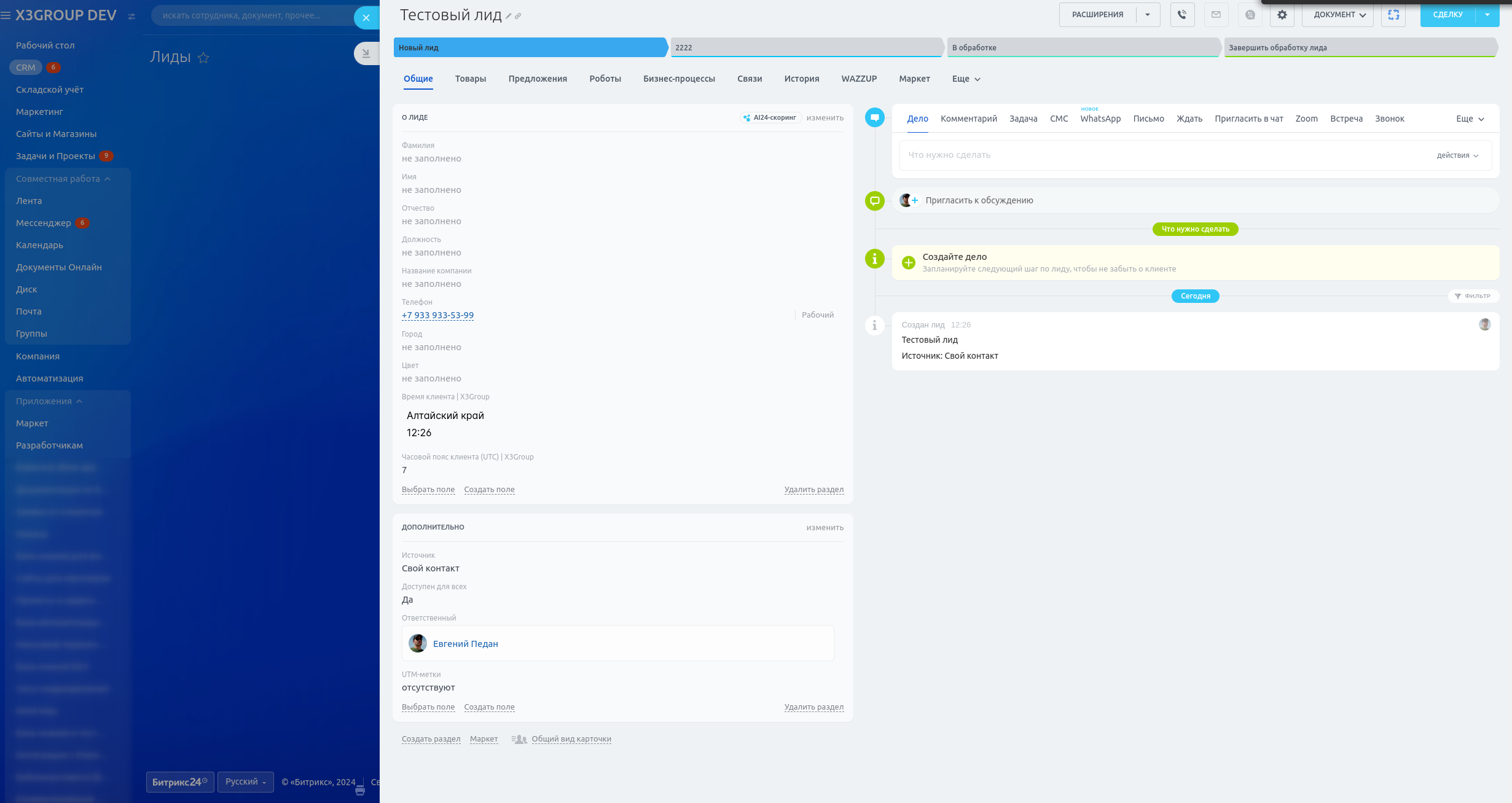Click the phone call icon button
This screenshot has width=1512, height=803.
pyautogui.click(x=1182, y=15)
